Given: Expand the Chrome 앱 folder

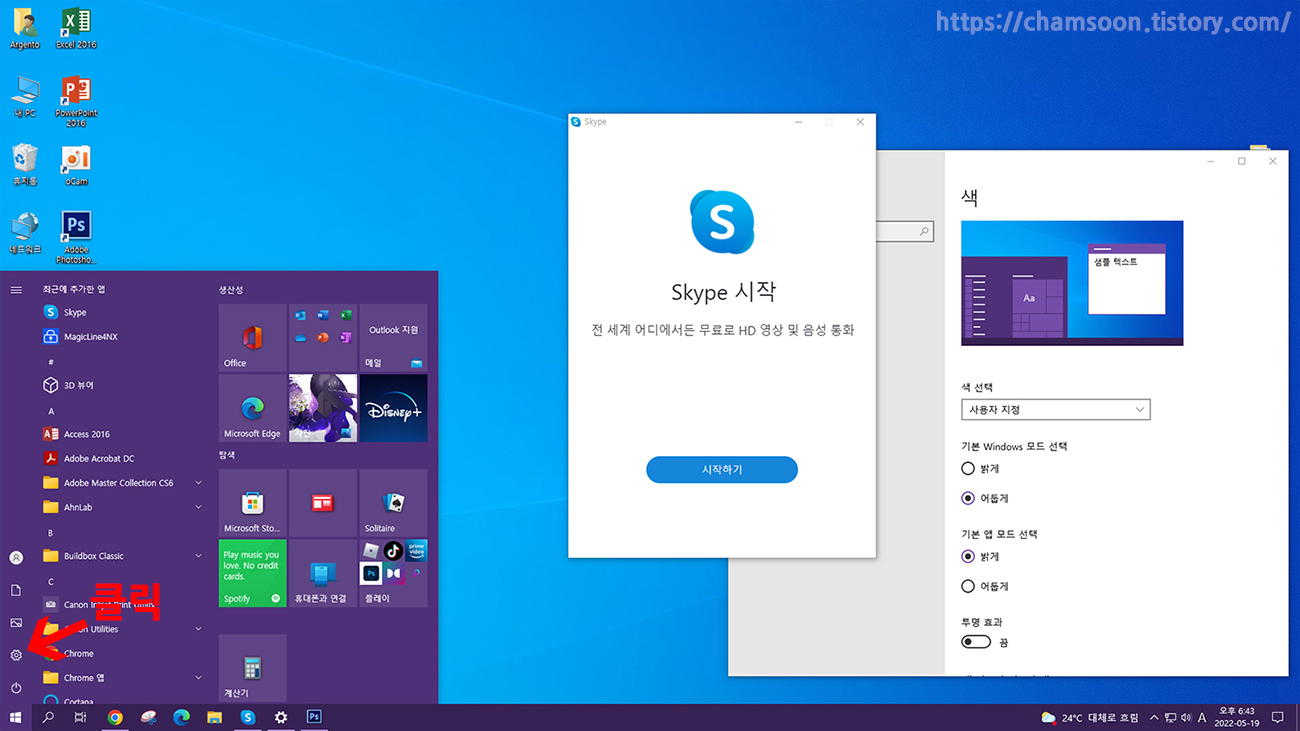Looking at the screenshot, I should [x=120, y=678].
